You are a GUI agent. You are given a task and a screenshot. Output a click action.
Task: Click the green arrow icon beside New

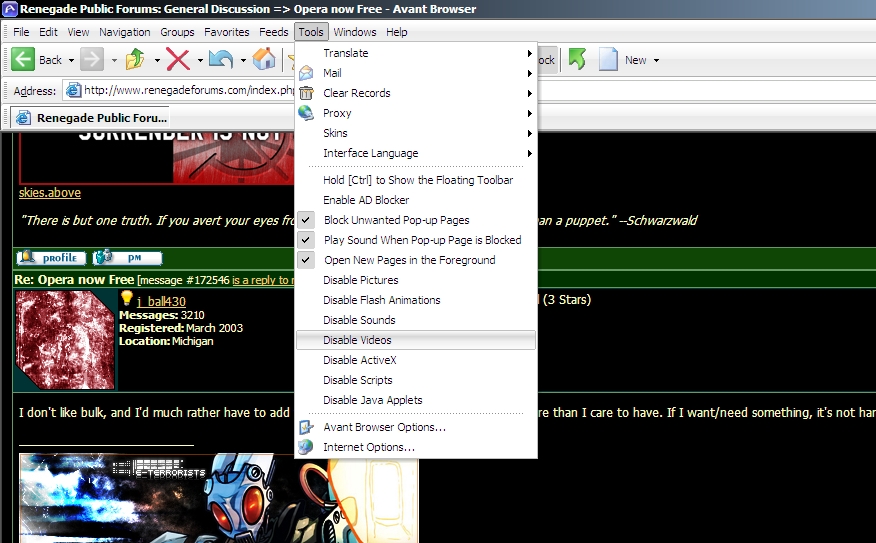click(x=577, y=60)
